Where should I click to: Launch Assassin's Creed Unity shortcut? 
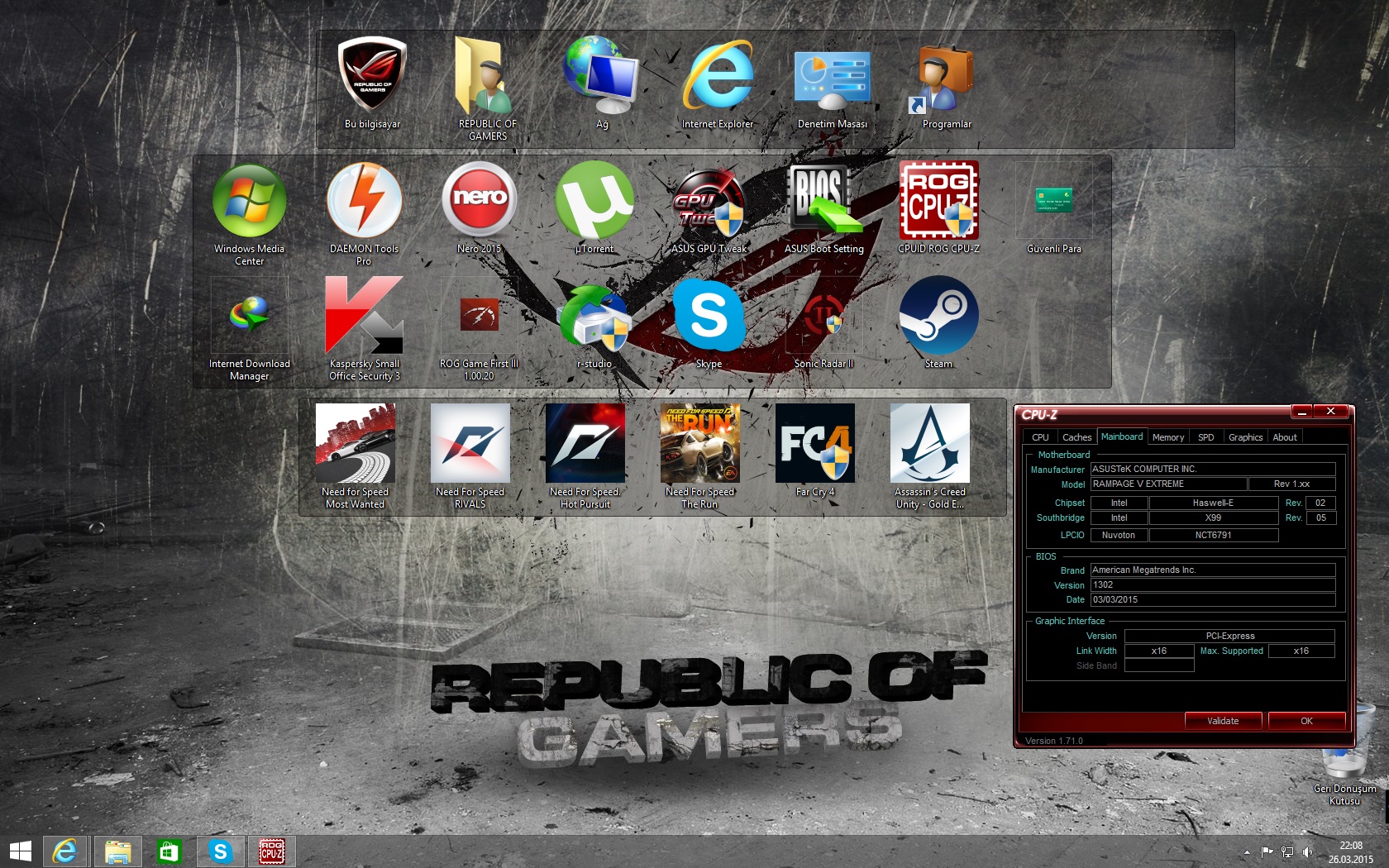click(929, 444)
